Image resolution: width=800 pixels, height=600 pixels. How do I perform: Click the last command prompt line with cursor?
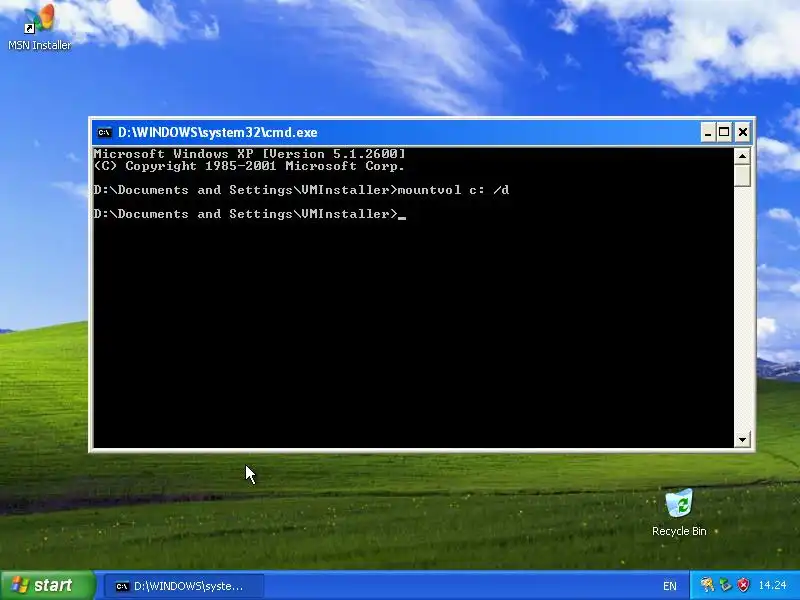tap(249, 214)
